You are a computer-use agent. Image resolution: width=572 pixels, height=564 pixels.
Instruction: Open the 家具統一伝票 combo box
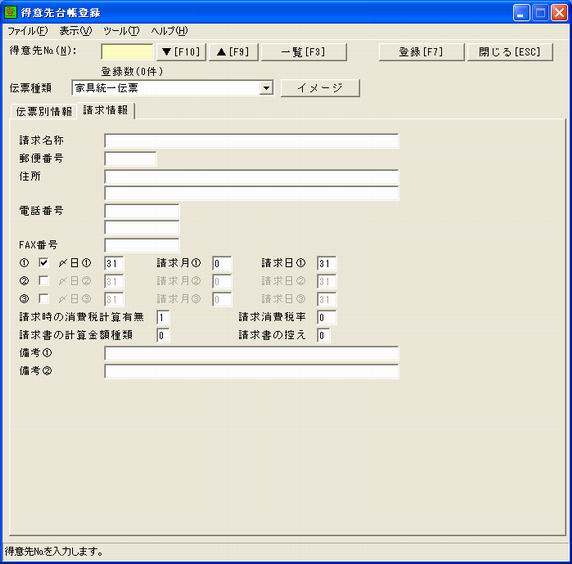pyautogui.click(x=173, y=88)
